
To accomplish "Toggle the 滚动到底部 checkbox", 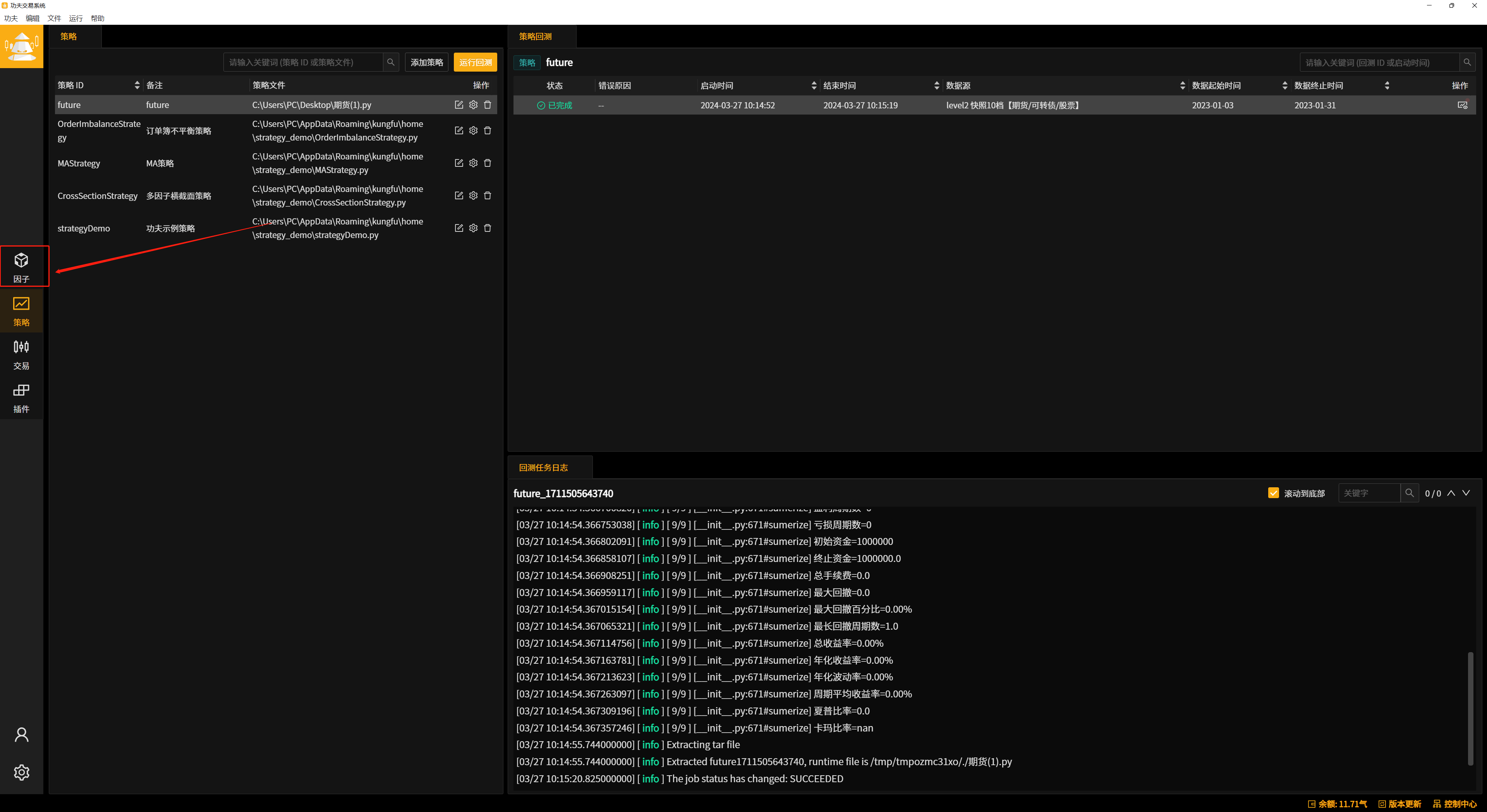I will (1273, 493).
